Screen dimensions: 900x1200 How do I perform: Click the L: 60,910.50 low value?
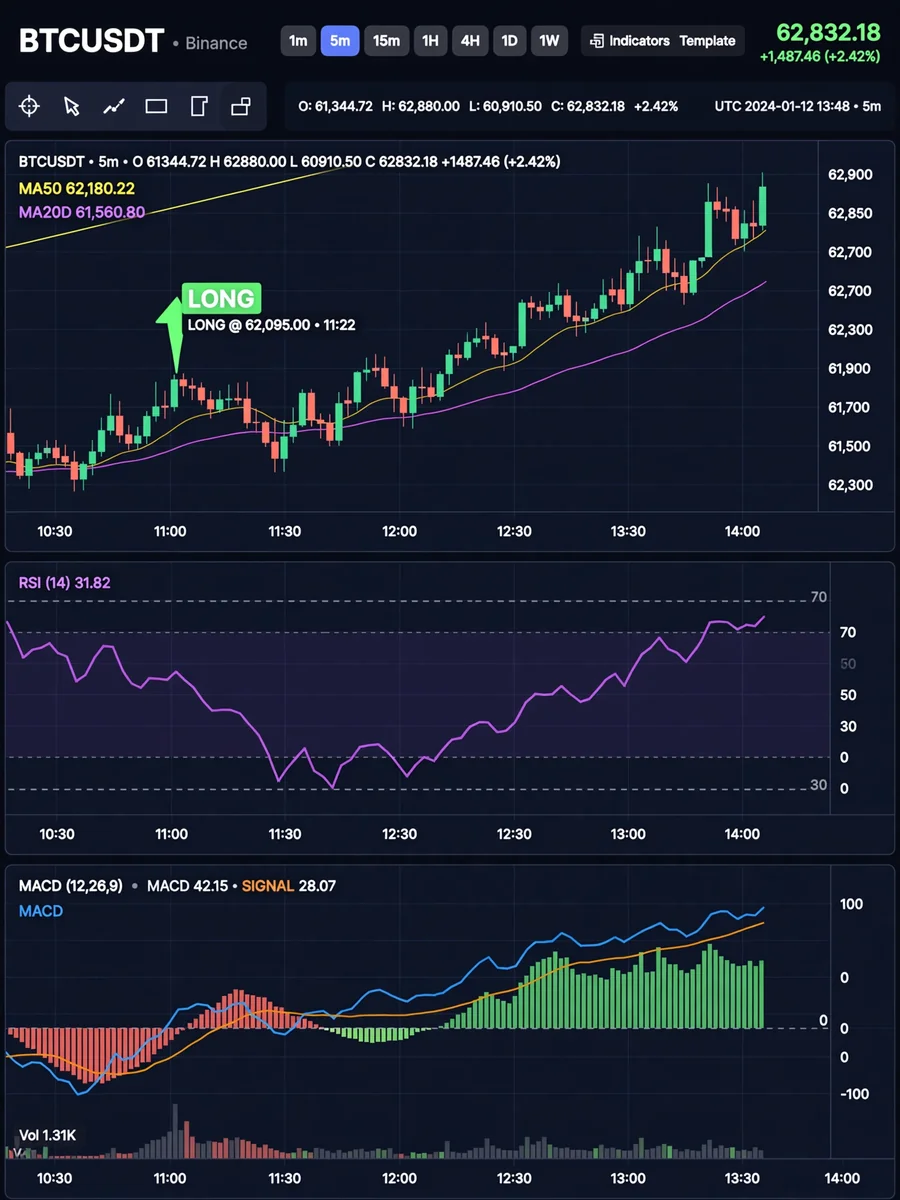[506, 106]
